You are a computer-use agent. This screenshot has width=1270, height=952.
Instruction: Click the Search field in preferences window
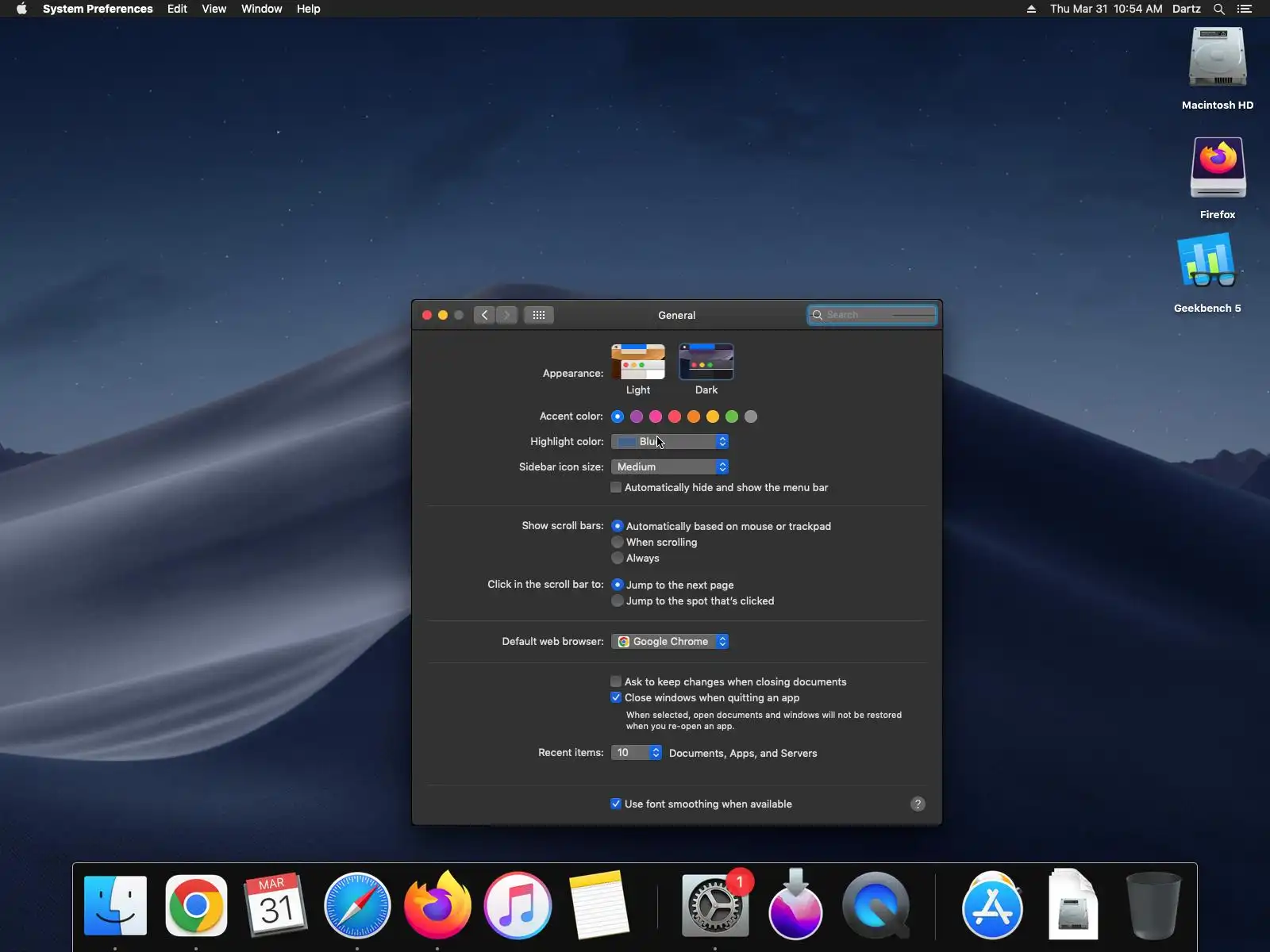pyautogui.click(x=872, y=315)
